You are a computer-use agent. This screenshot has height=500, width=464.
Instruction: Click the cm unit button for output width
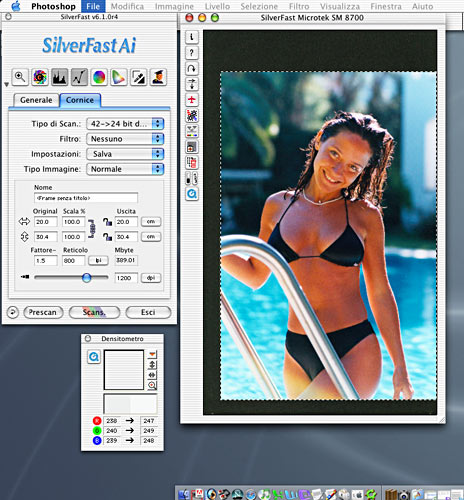[151, 222]
